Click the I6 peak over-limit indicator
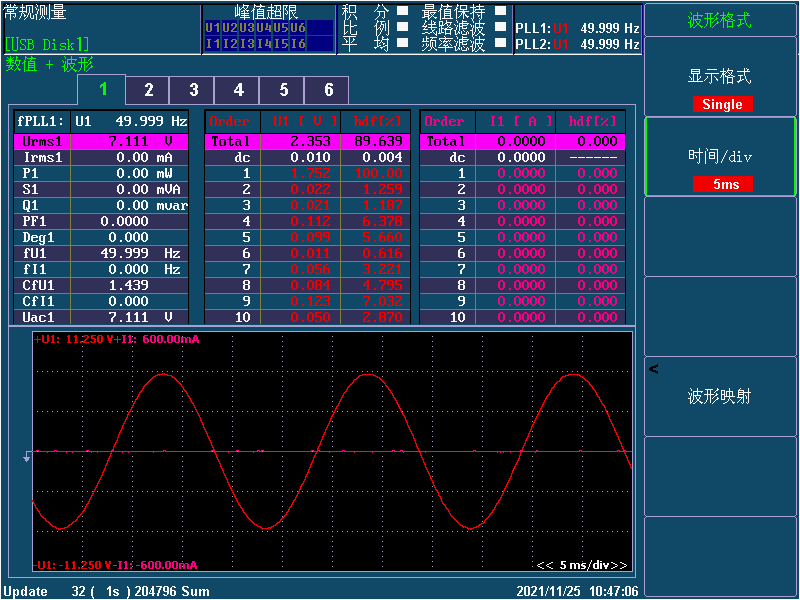This screenshot has width=800, height=600. (298, 43)
